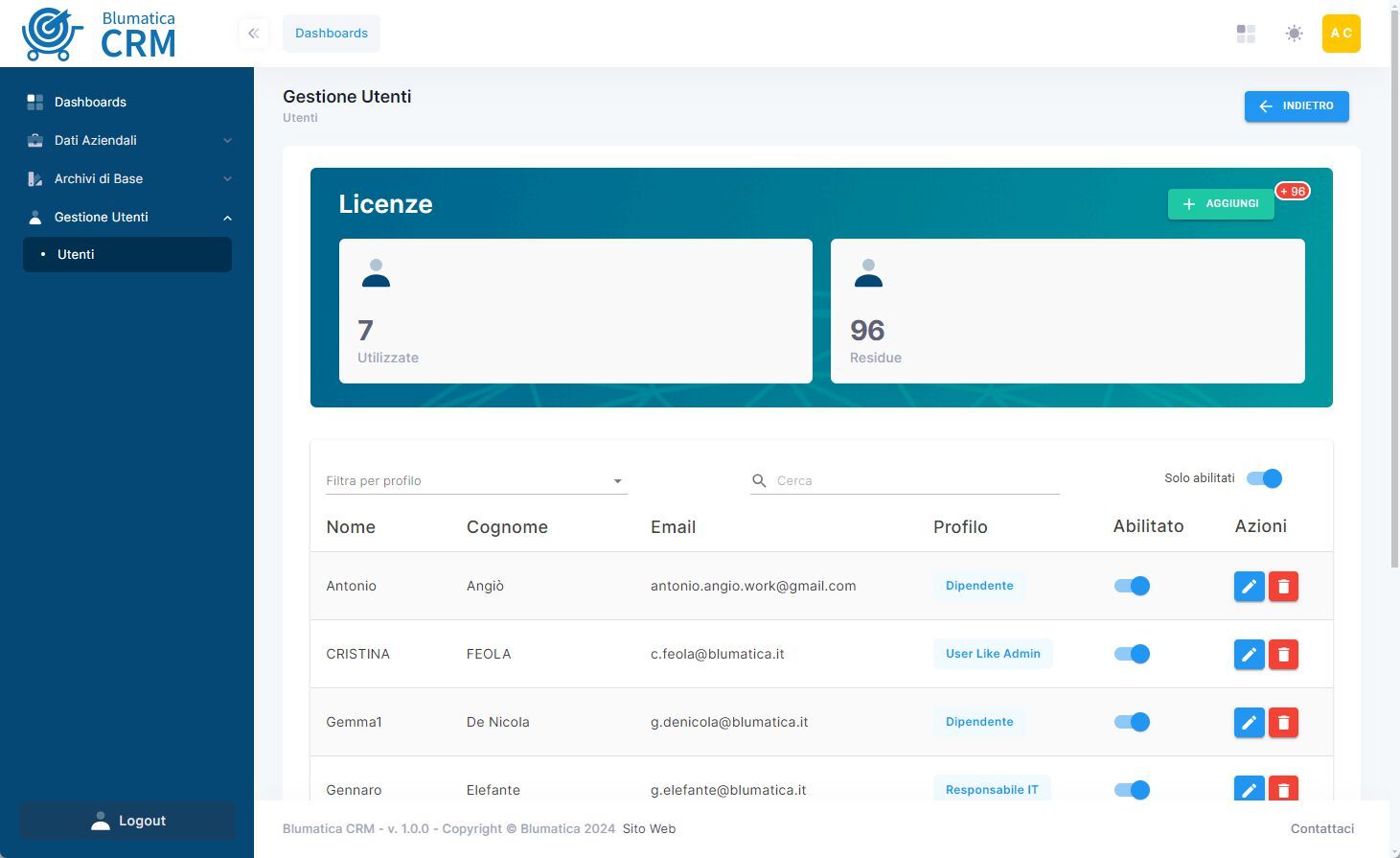Click the INDIETRO back button

(x=1296, y=106)
